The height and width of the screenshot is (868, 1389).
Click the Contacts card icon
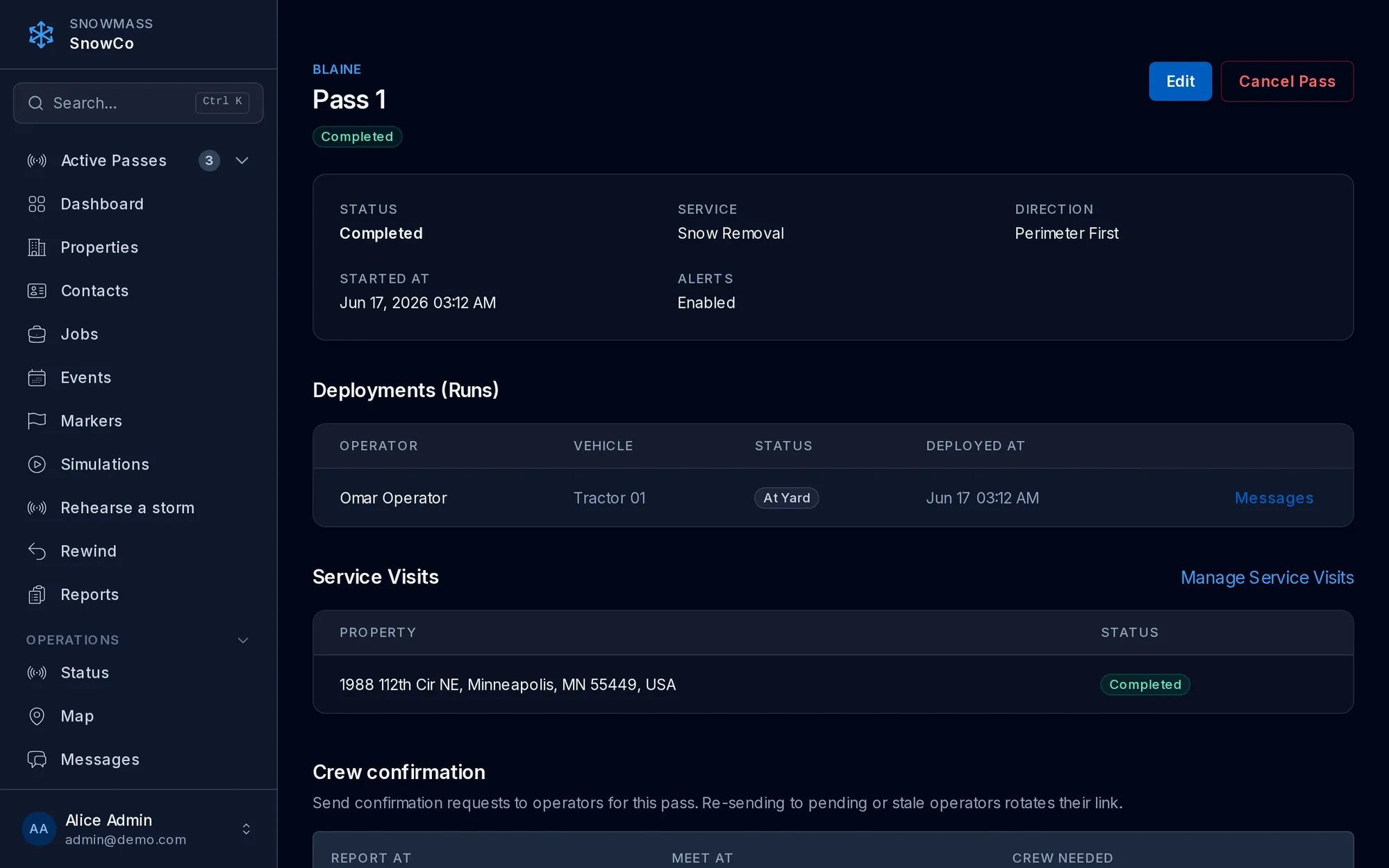pyautogui.click(x=37, y=291)
